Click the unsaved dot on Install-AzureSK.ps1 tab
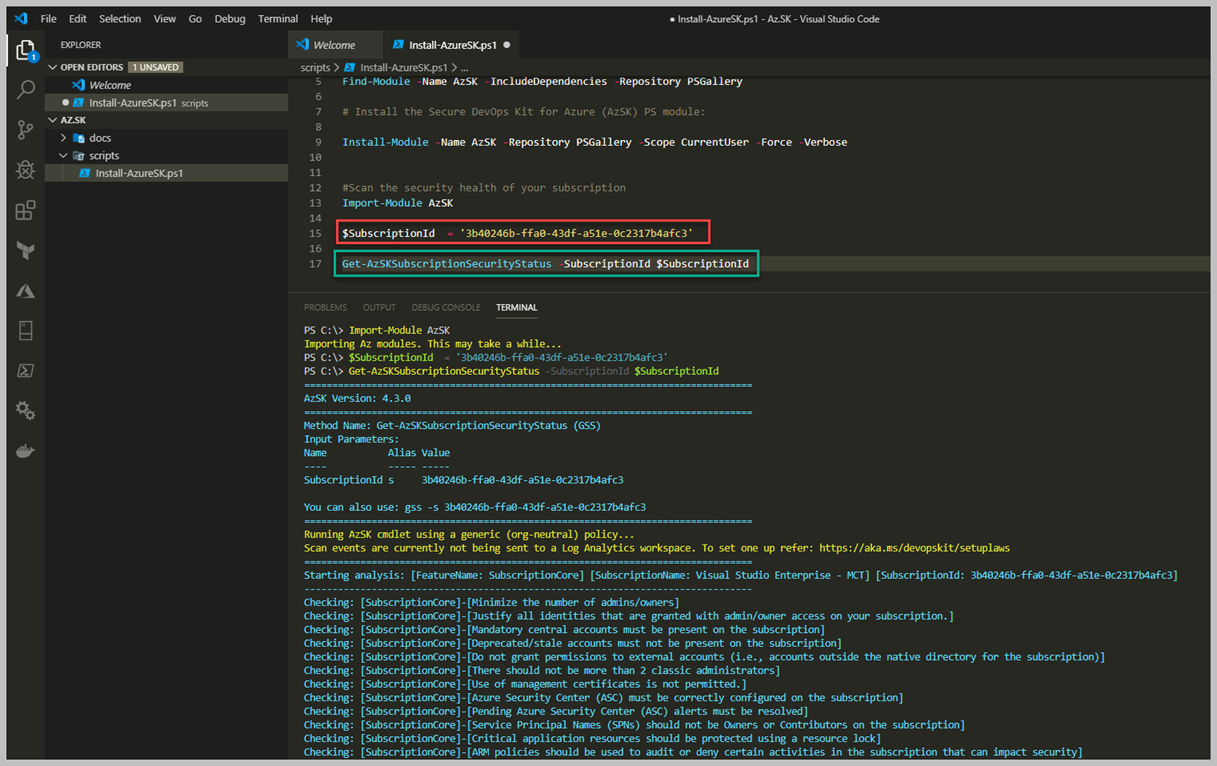The image size is (1217, 766). tap(507, 45)
